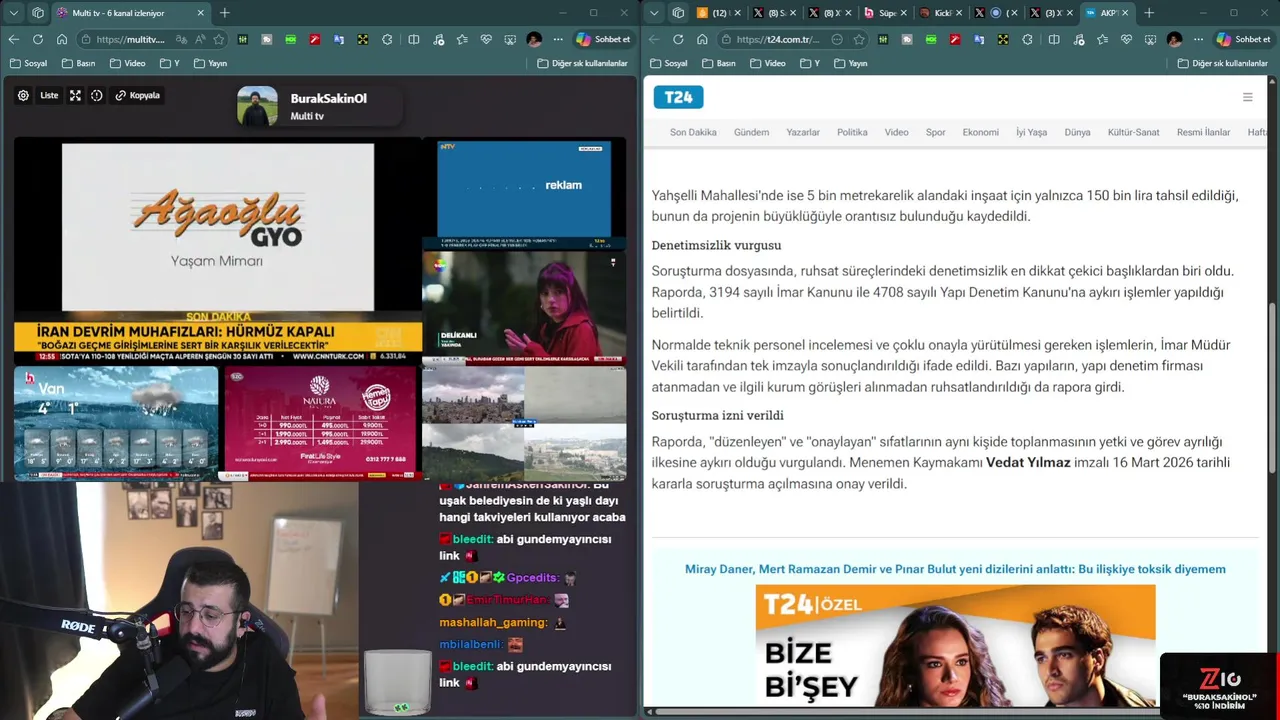Screen dimensions: 1280x720
Task: Open Extensions puzzle icon in right browser
Action: click(1027, 39)
